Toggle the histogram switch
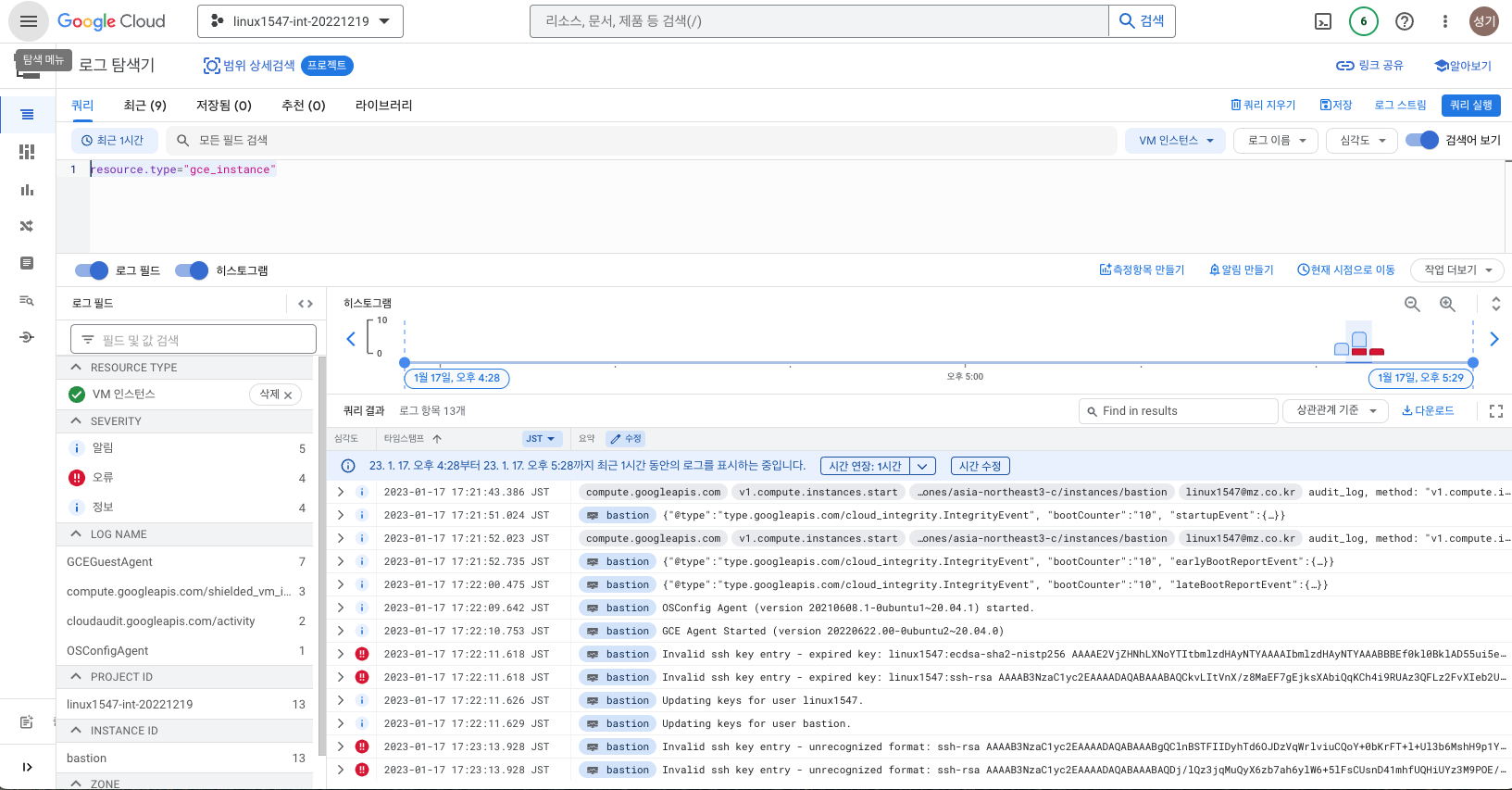 point(192,270)
